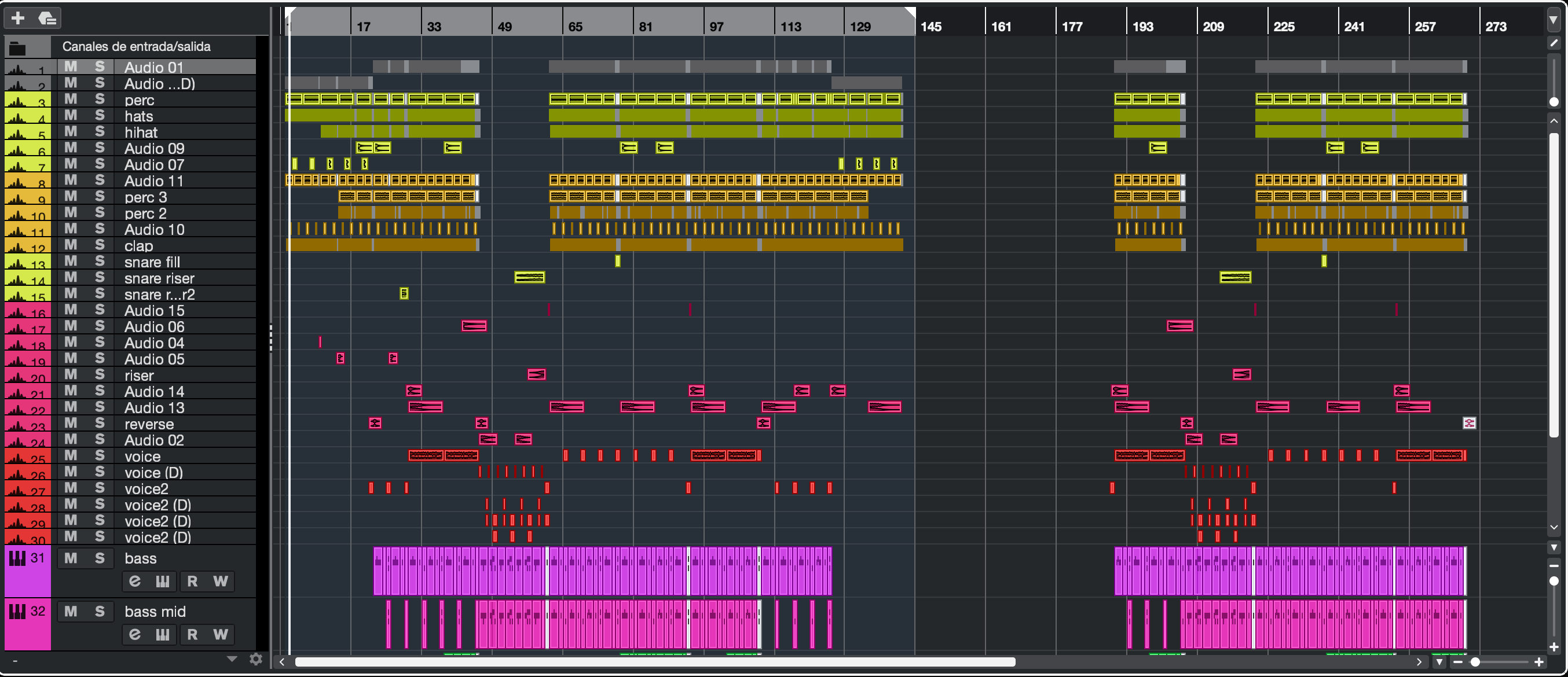Select the white reverse clip at far right
1568x677 pixels.
pyautogui.click(x=1470, y=424)
